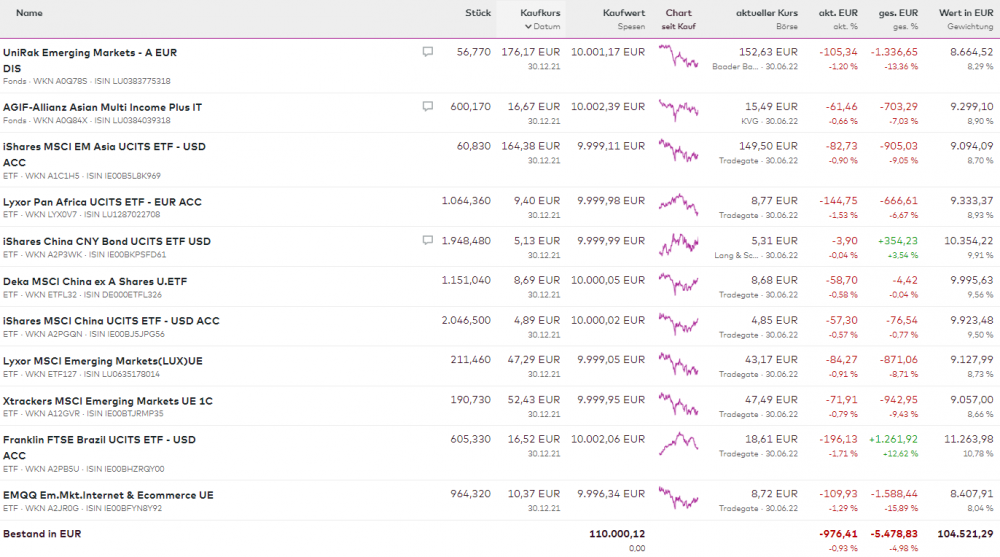Open Xtrackers MSCI Emerging Markets mini chart
The width and height of the screenshot is (1000, 557).
pos(678,405)
